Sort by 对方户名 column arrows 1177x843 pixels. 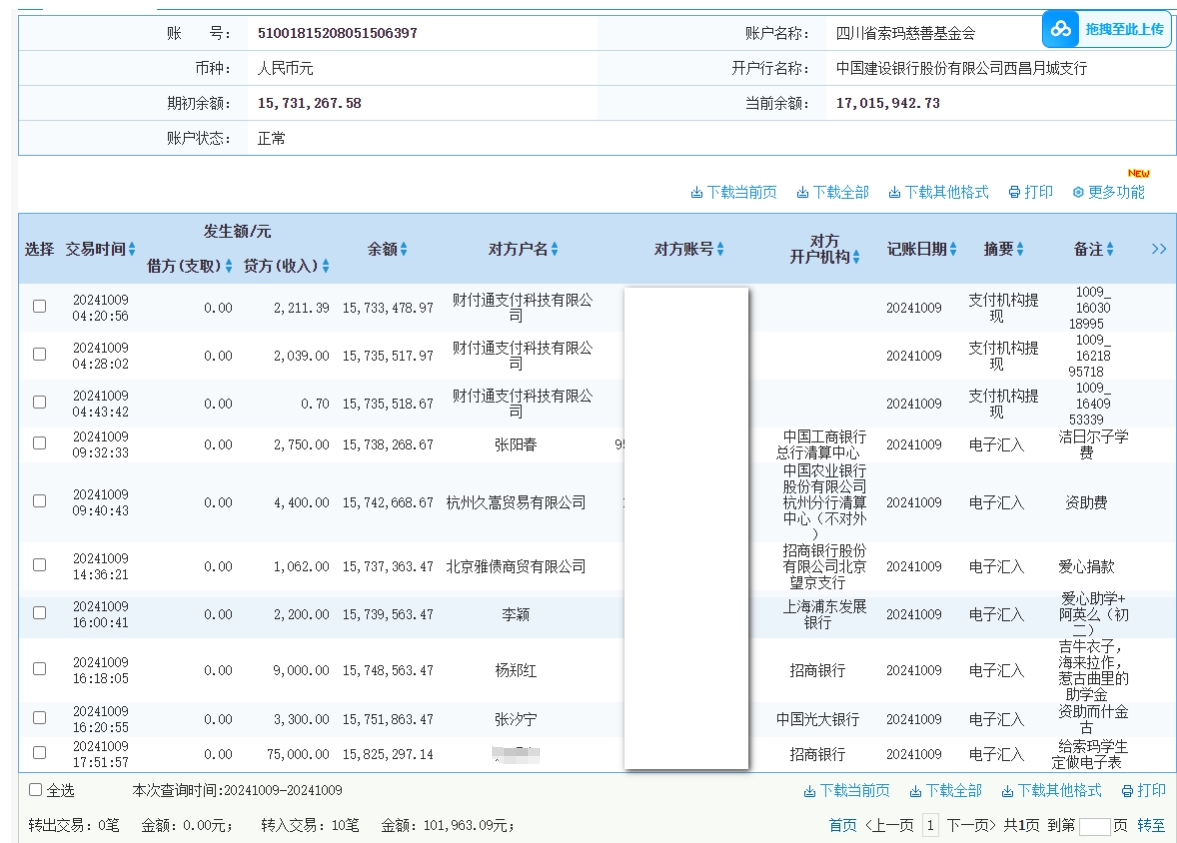(x=555, y=248)
